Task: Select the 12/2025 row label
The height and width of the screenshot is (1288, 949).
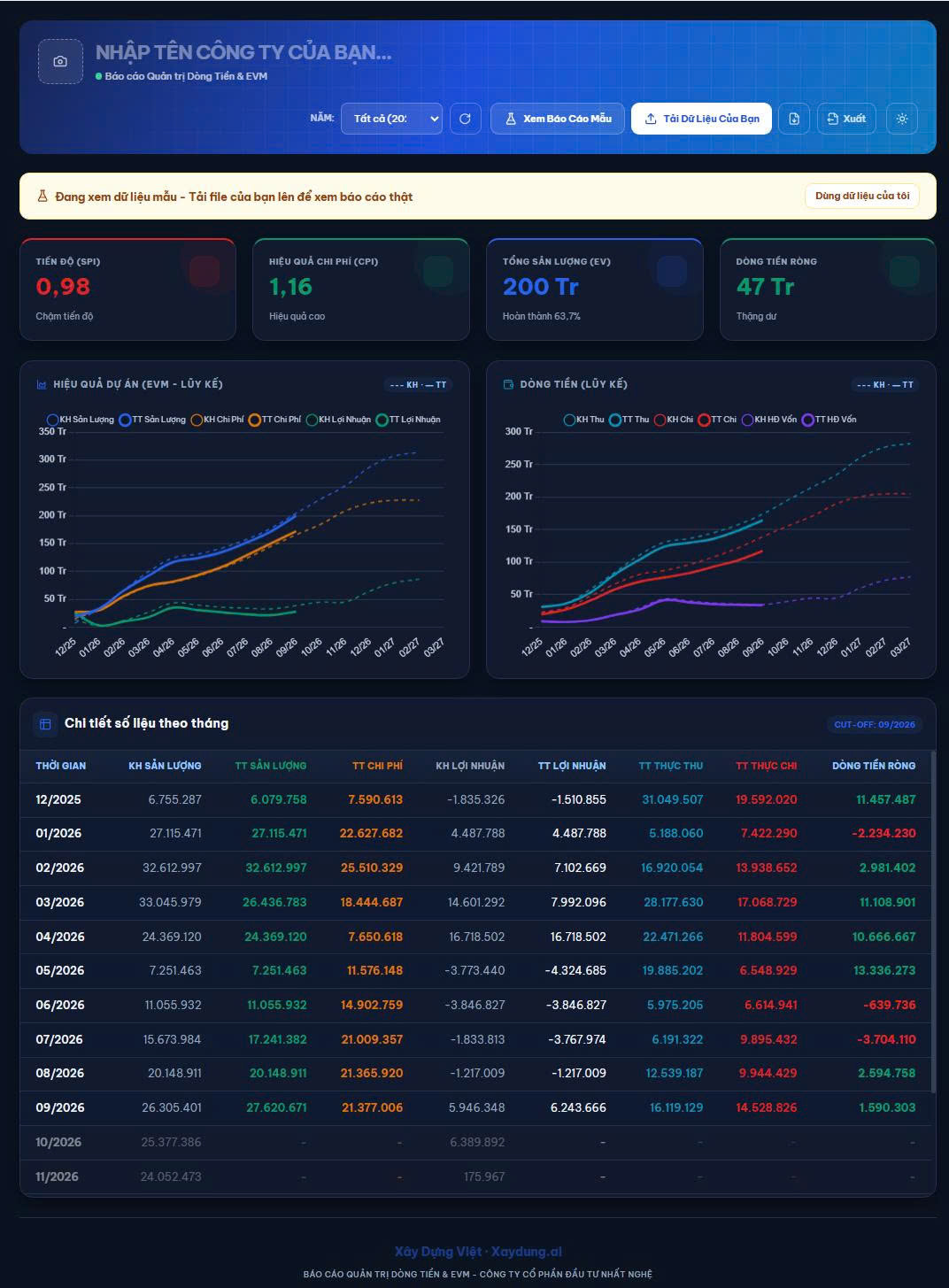Action: click(58, 799)
